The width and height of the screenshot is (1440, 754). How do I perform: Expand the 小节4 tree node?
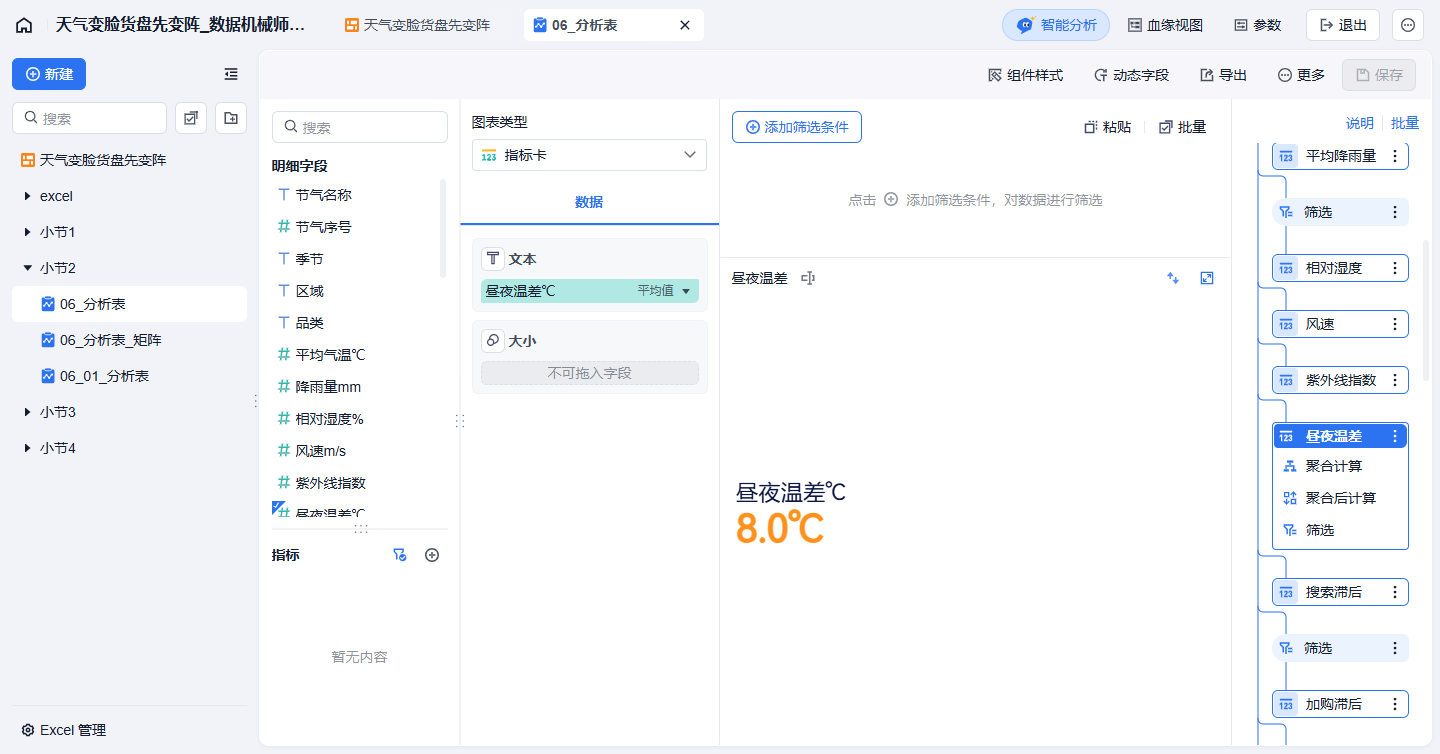tap(27, 448)
